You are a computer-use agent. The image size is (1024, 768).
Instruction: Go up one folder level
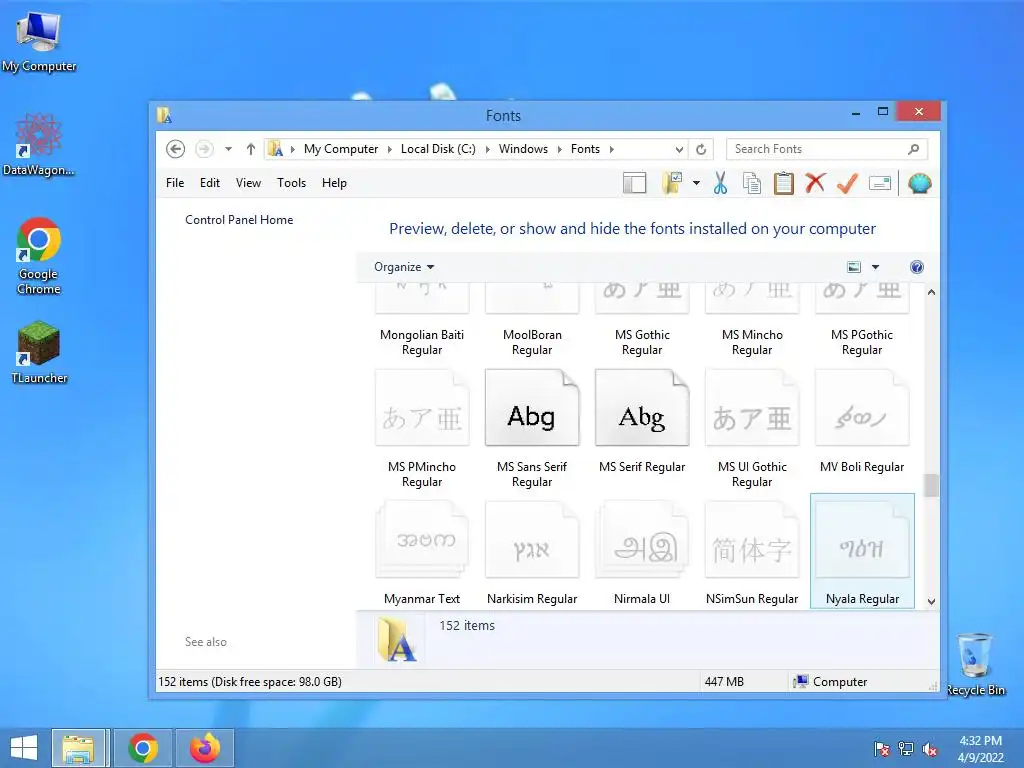(251, 150)
